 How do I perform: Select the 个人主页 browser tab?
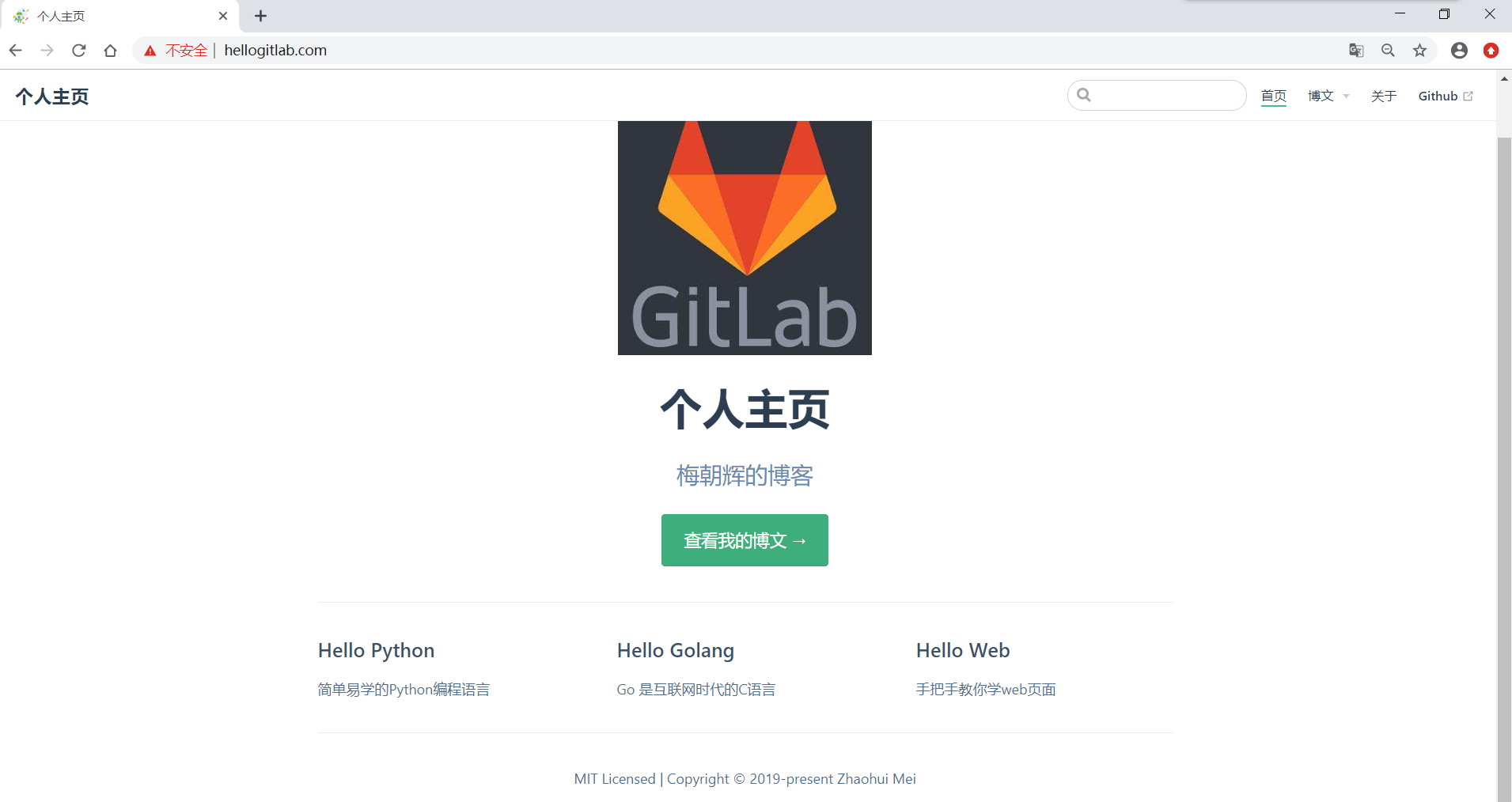coord(119,16)
